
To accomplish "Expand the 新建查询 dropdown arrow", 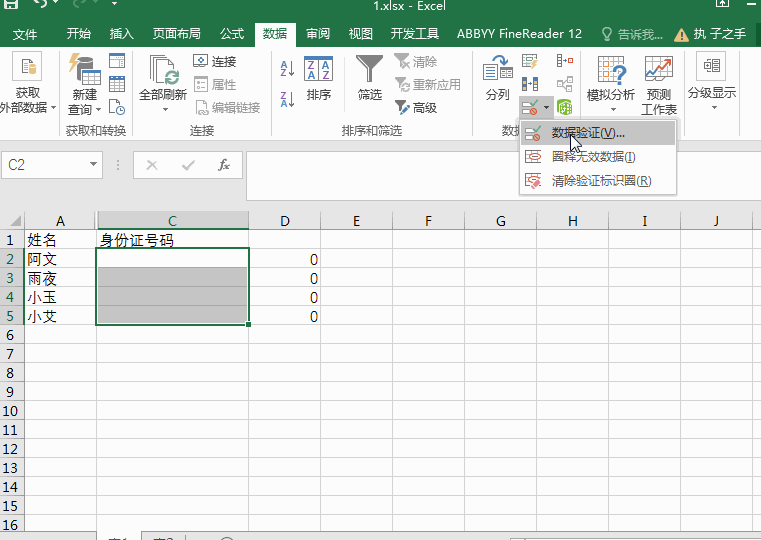I will [x=99, y=110].
